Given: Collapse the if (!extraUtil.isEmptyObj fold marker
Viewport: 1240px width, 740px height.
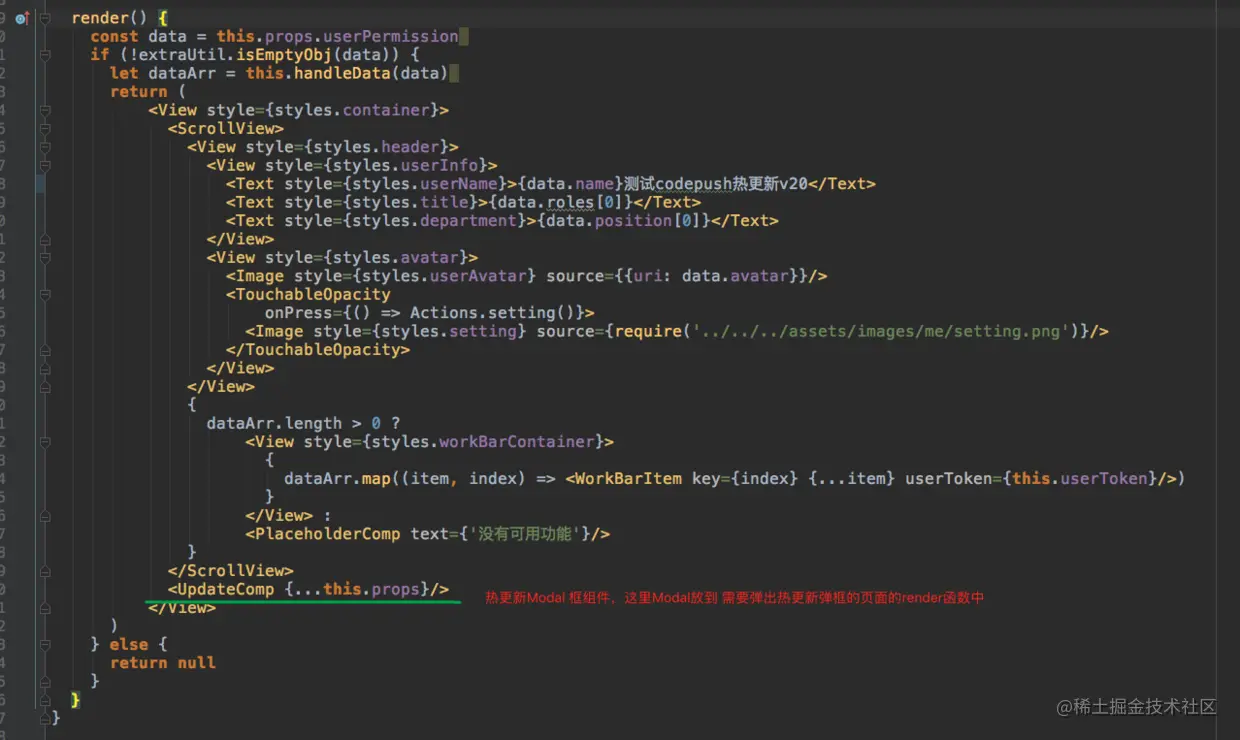Looking at the screenshot, I should click(45, 55).
